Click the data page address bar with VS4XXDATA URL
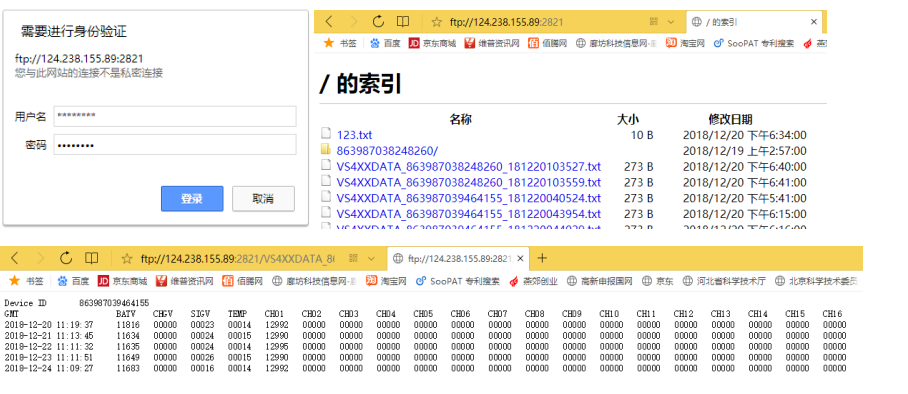The width and height of the screenshot is (908, 394). coord(237,258)
